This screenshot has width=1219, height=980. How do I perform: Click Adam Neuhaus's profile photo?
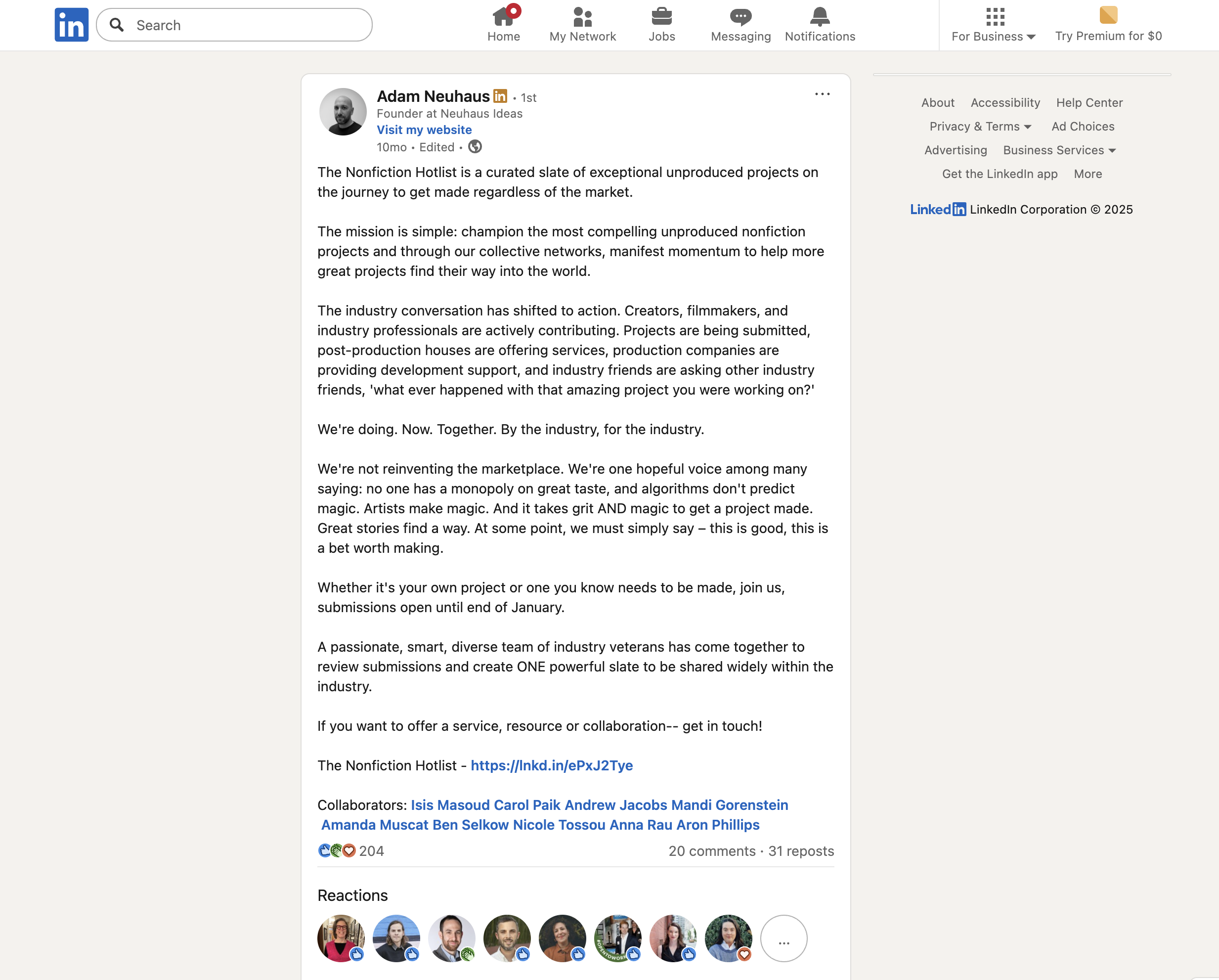[x=343, y=111]
